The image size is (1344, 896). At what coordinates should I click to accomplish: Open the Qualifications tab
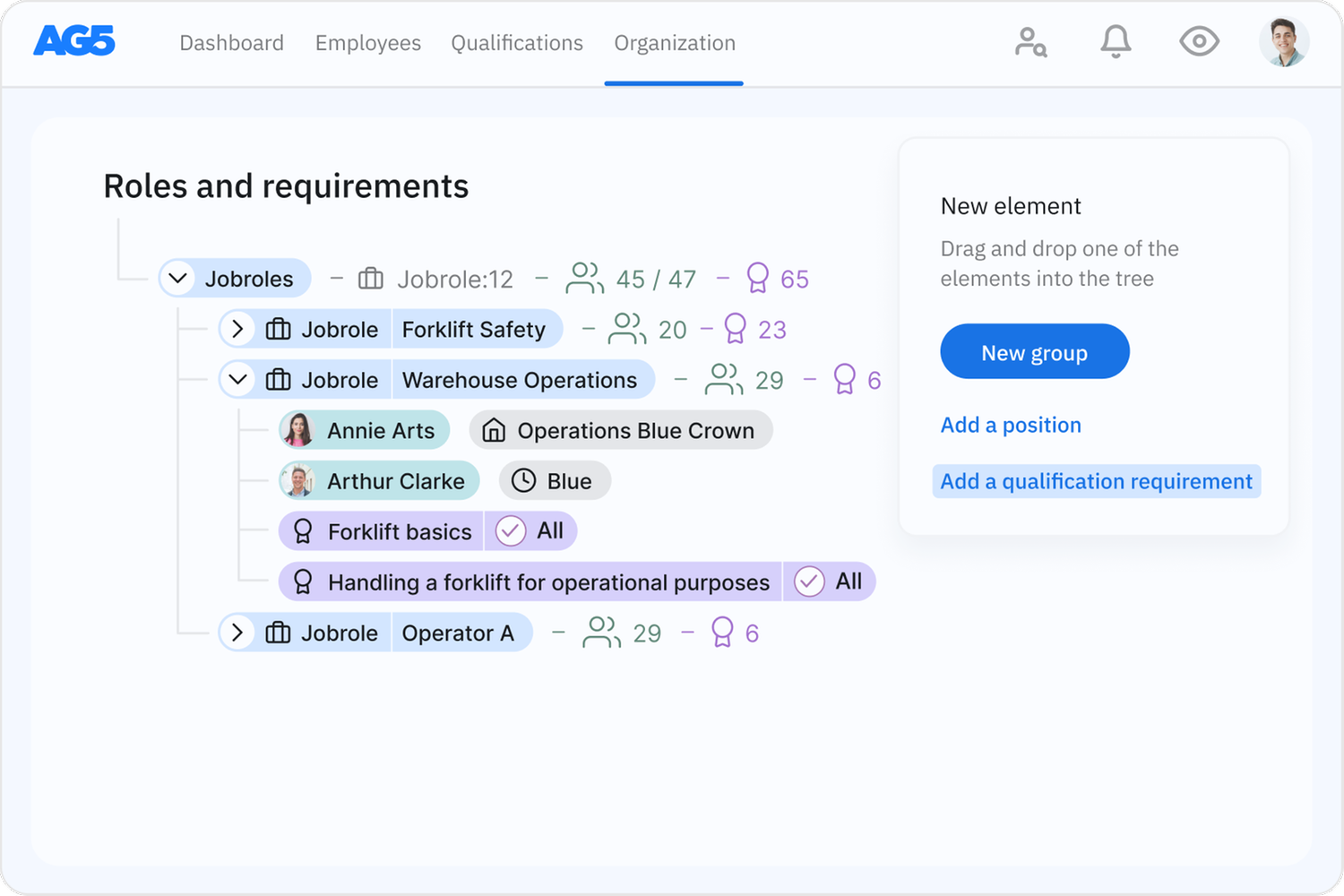tap(517, 43)
